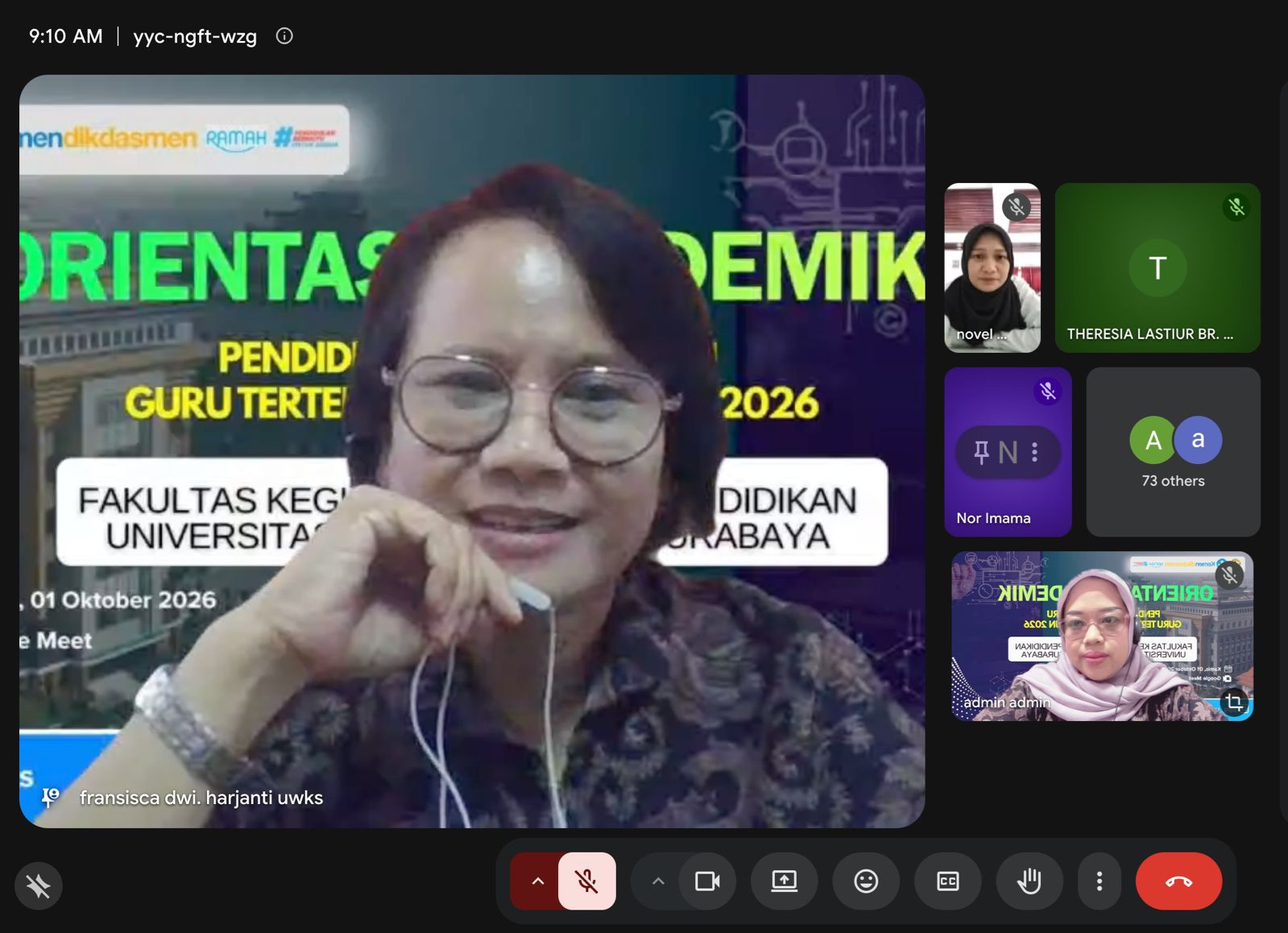This screenshot has width=1288, height=933.
Task: Raise your hand
Action: pyautogui.click(x=1029, y=881)
